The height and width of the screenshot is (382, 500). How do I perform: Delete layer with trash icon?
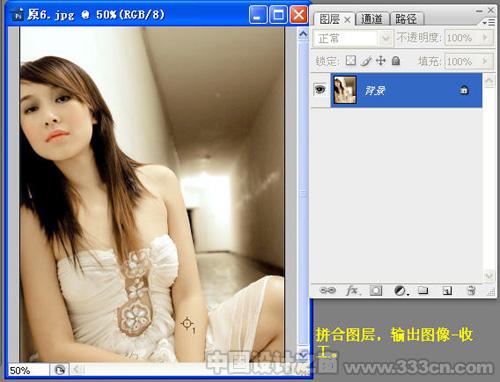pyautogui.click(x=471, y=290)
